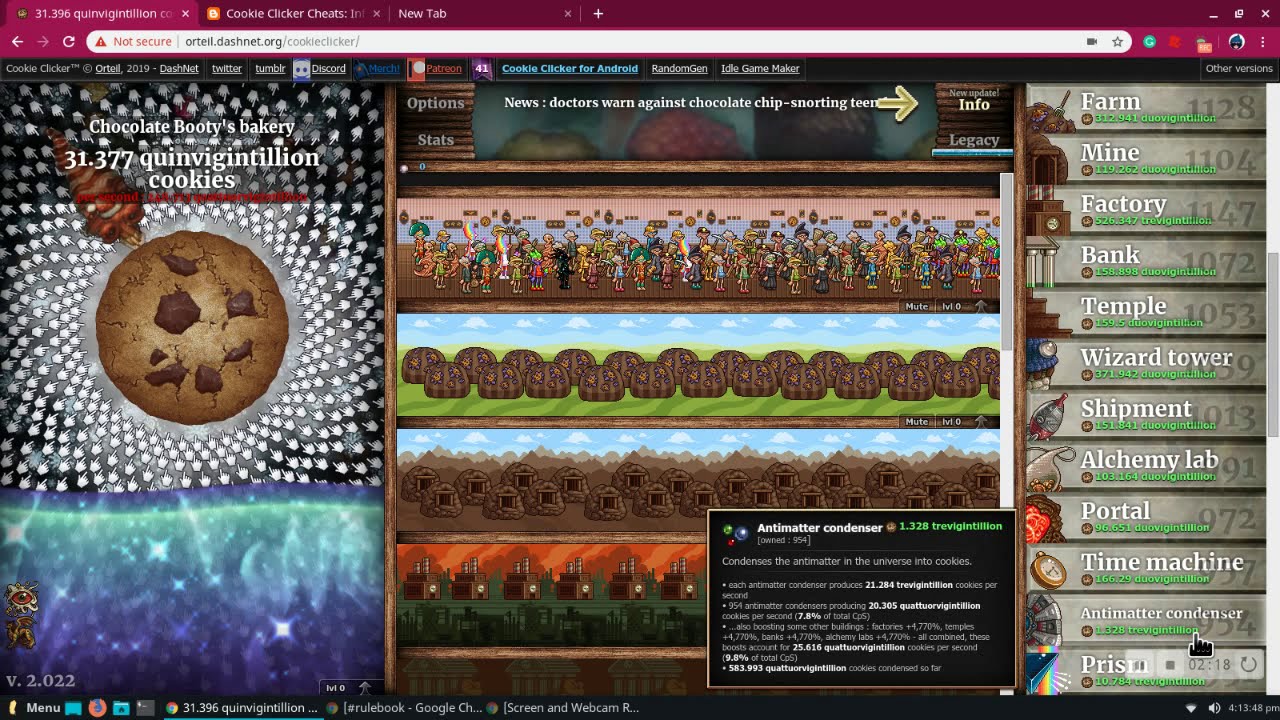Buy a Mine building

1146,159
